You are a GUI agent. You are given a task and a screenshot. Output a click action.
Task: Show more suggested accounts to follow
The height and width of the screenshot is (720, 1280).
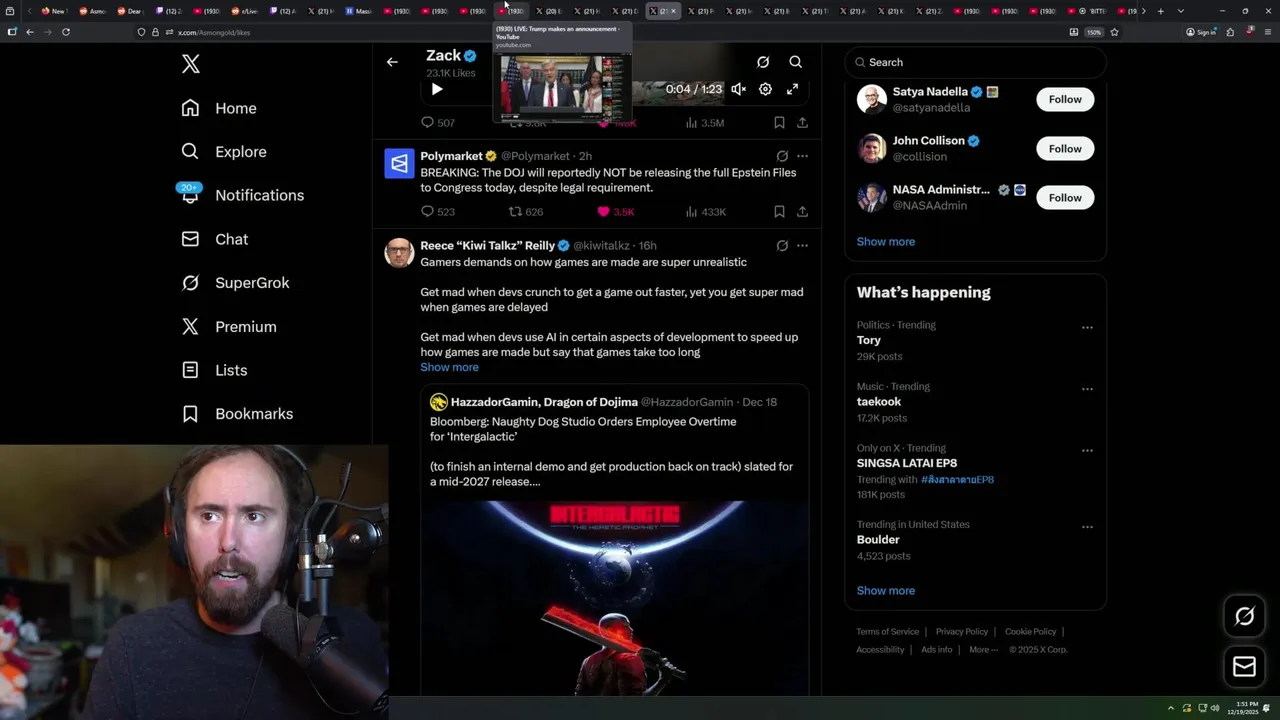coord(885,241)
